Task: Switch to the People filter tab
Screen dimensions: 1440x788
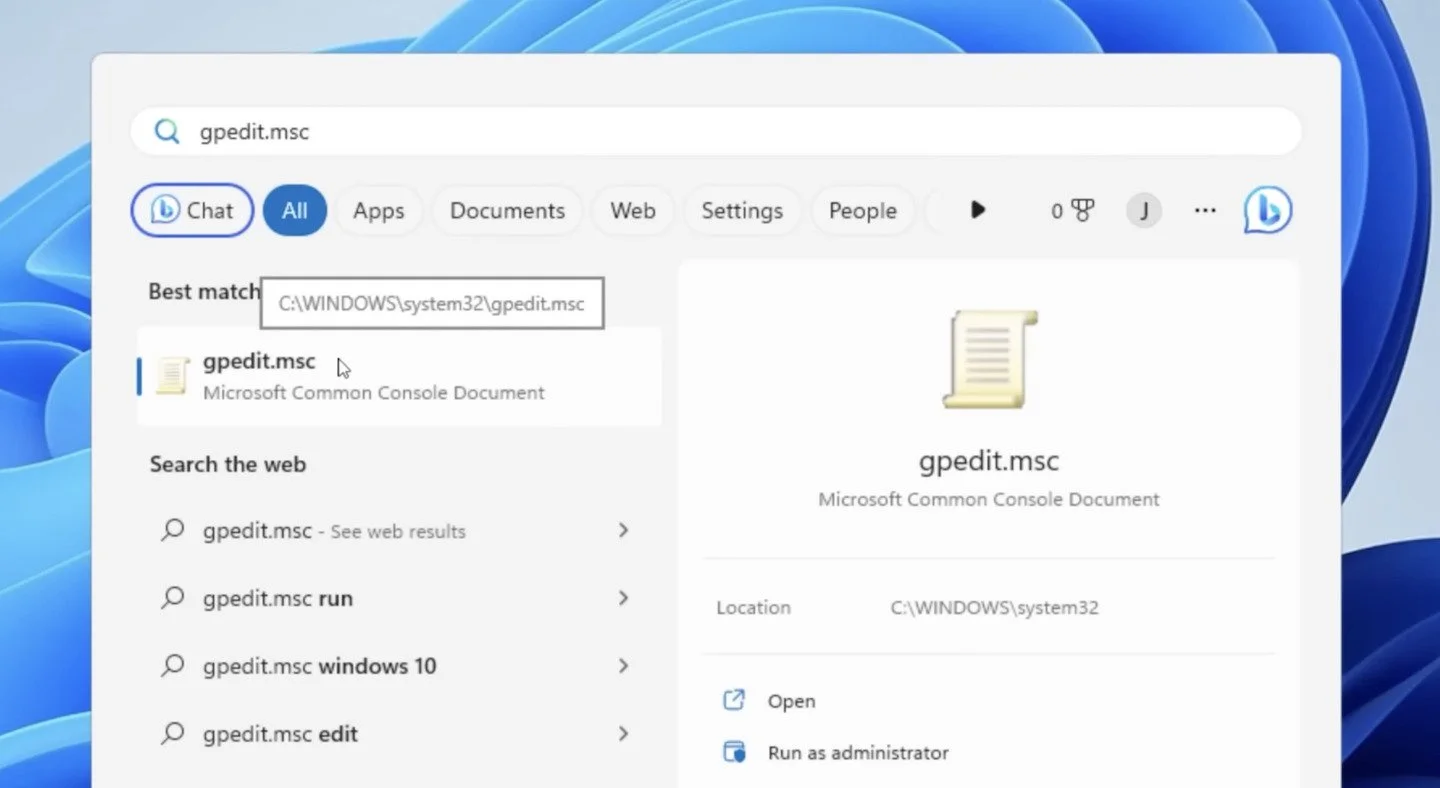Action: click(863, 210)
